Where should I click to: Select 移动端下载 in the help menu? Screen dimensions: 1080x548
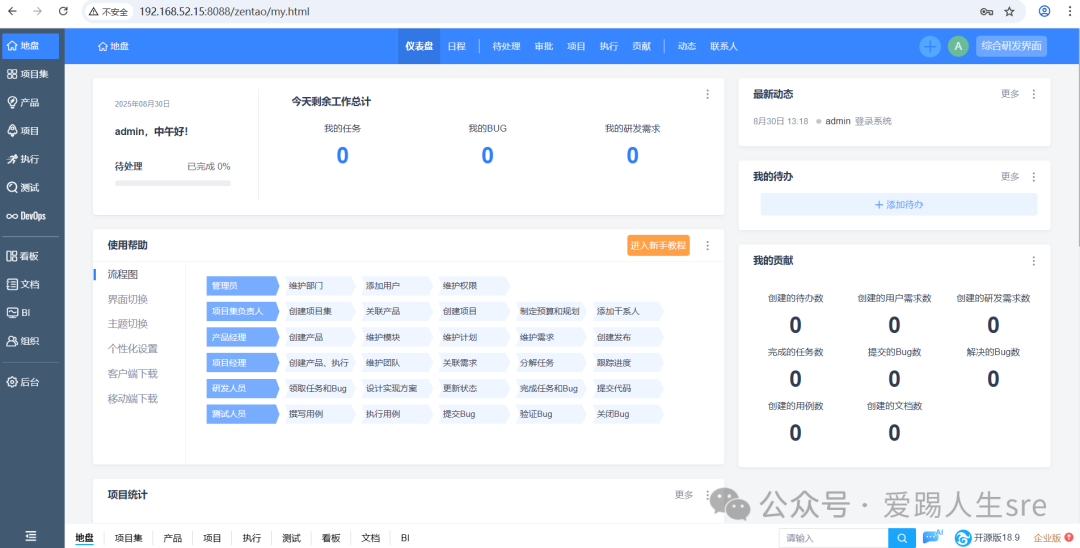(x=132, y=399)
